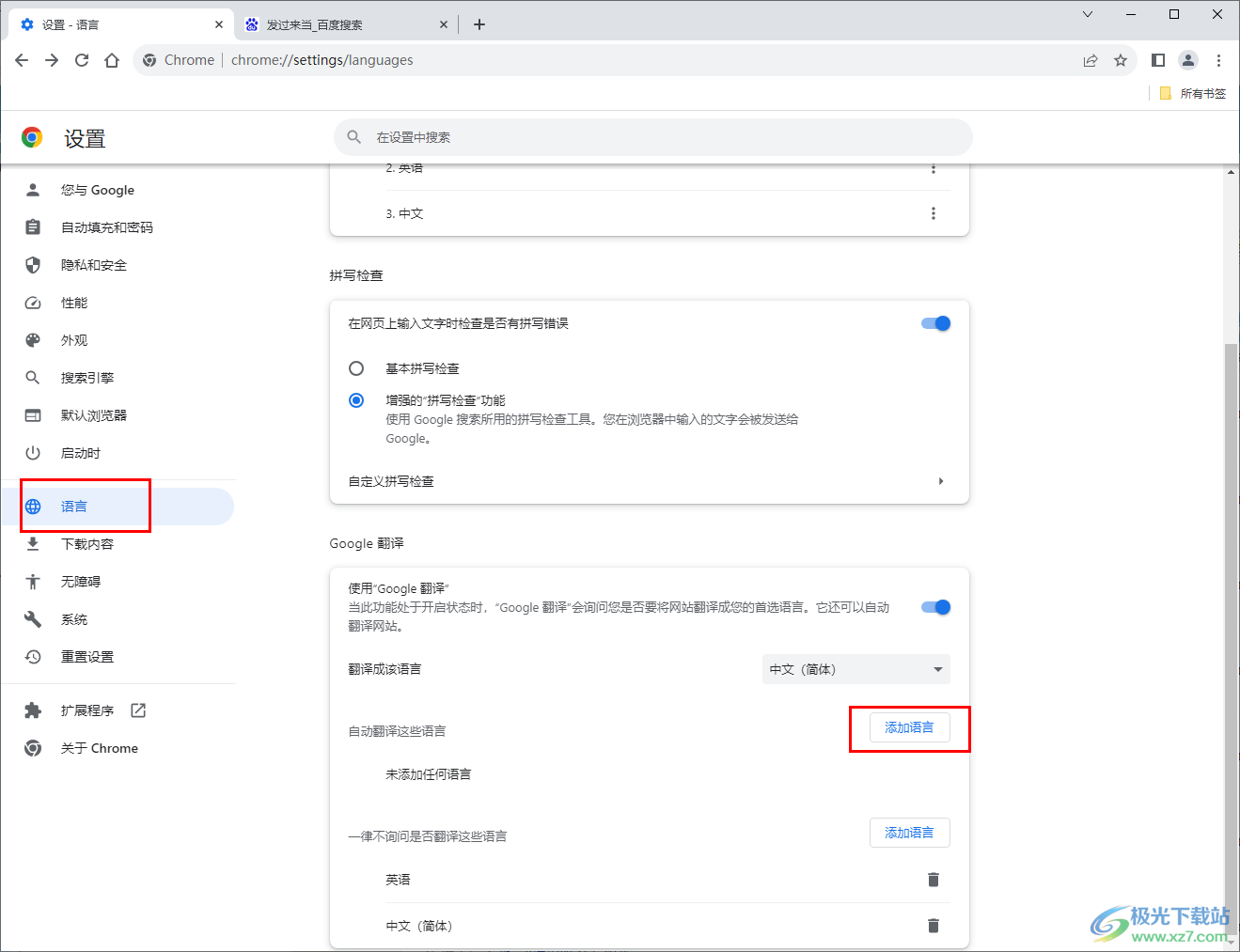1240x952 pixels.
Task: Delete 英语 from never-translate list
Action: pos(934,880)
